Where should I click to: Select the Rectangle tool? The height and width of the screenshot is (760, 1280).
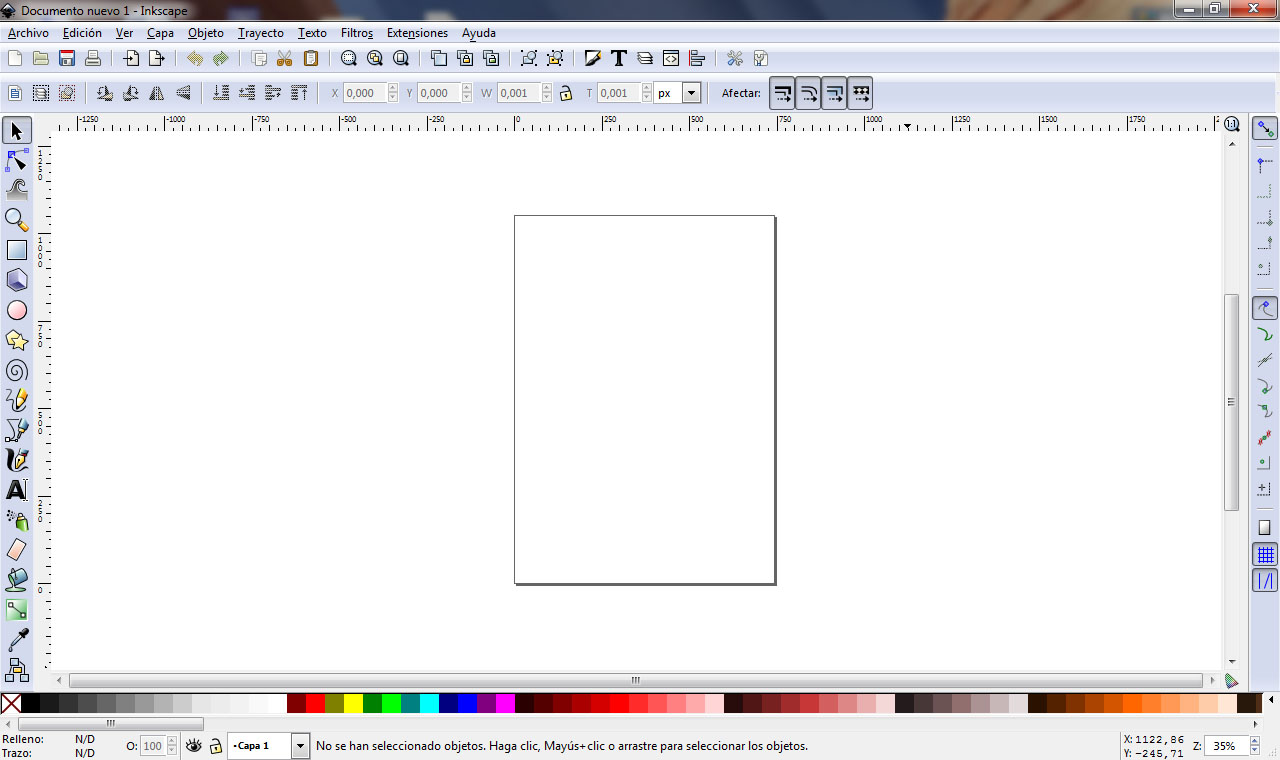coord(17,250)
